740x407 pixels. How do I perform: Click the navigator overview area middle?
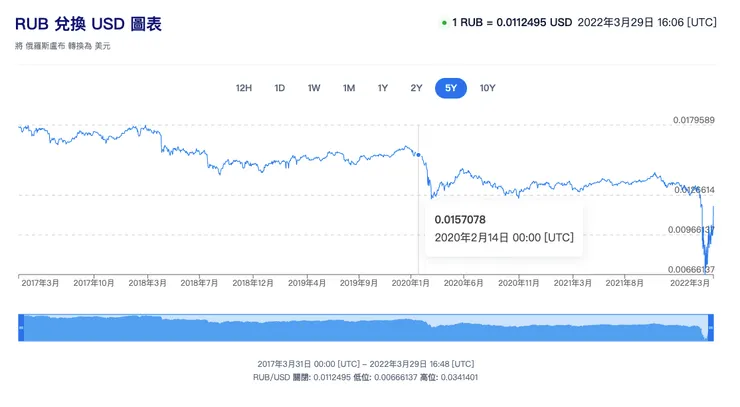pyautogui.click(x=367, y=327)
